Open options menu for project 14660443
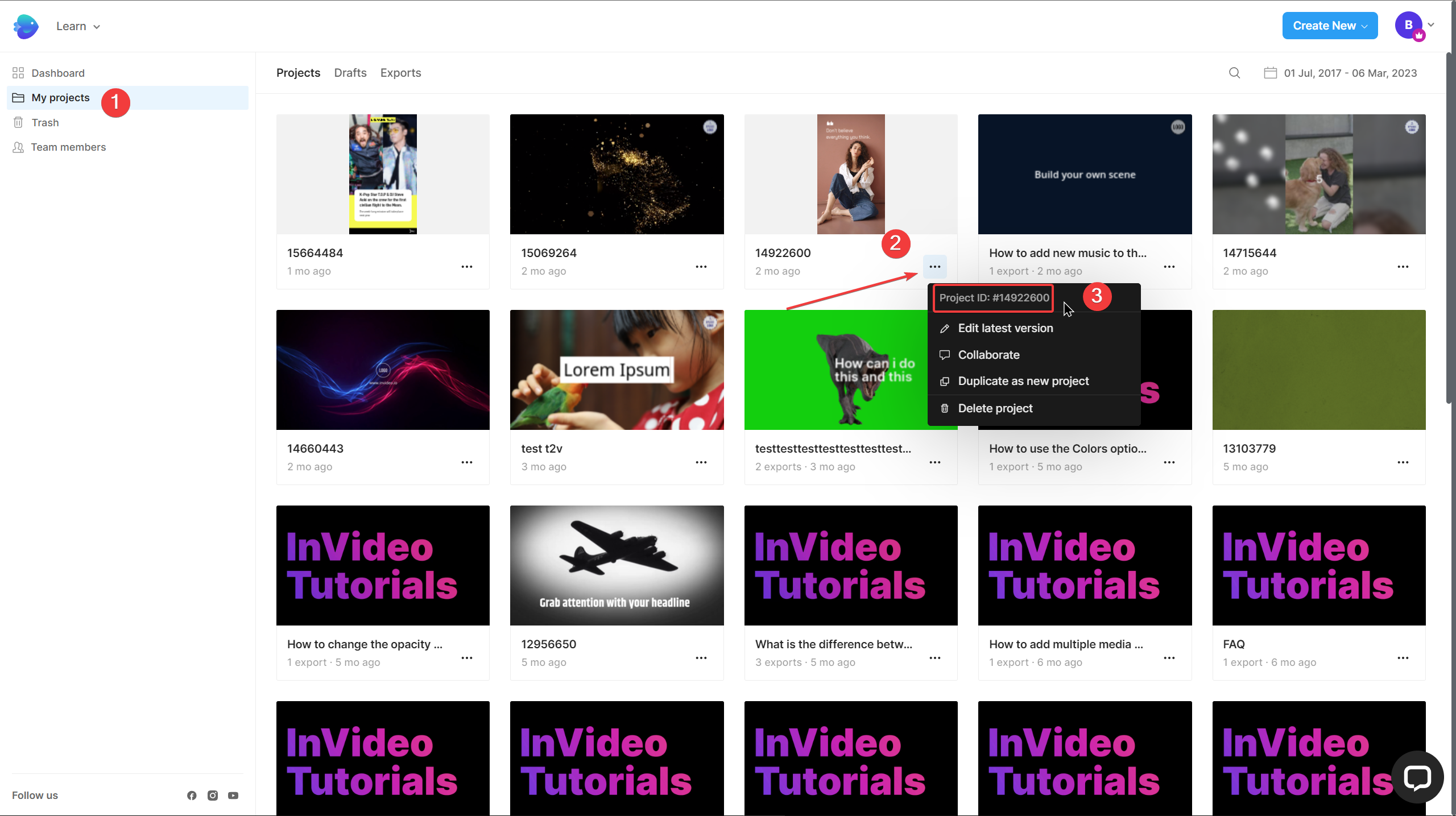Image resolution: width=1456 pixels, height=816 pixels. tap(467, 462)
